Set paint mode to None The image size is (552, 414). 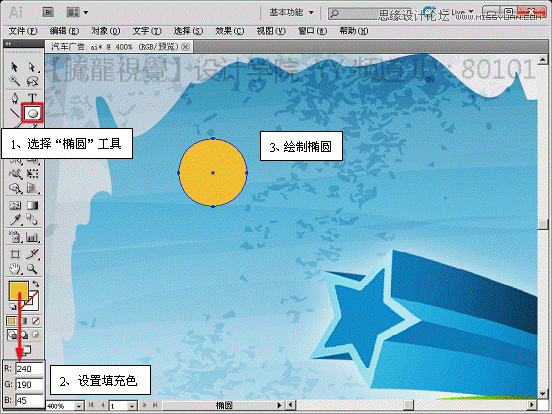click(36, 321)
